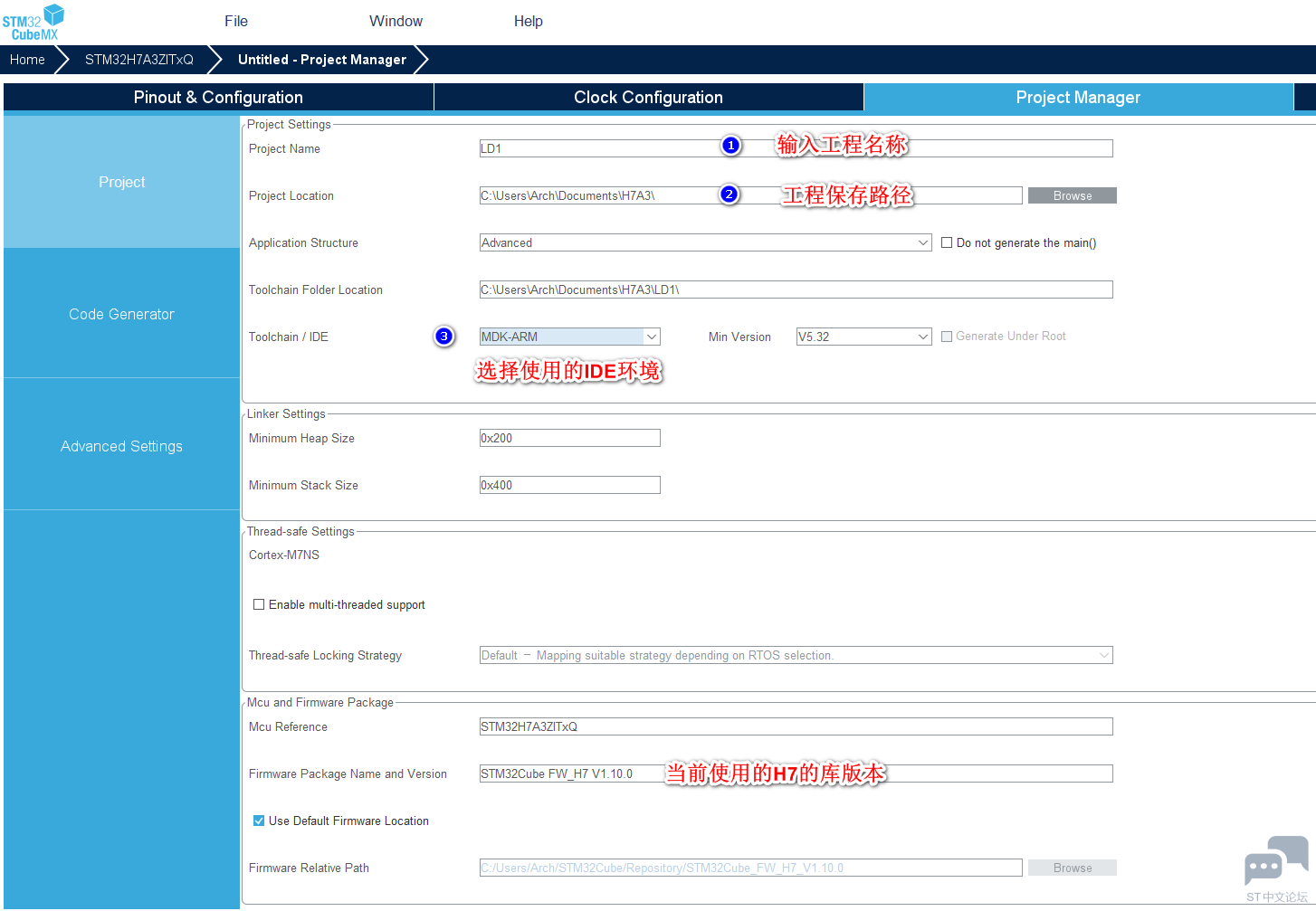The width and height of the screenshot is (1316, 911).
Task: Click the Firmware Relative Path field
Action: click(x=750, y=868)
